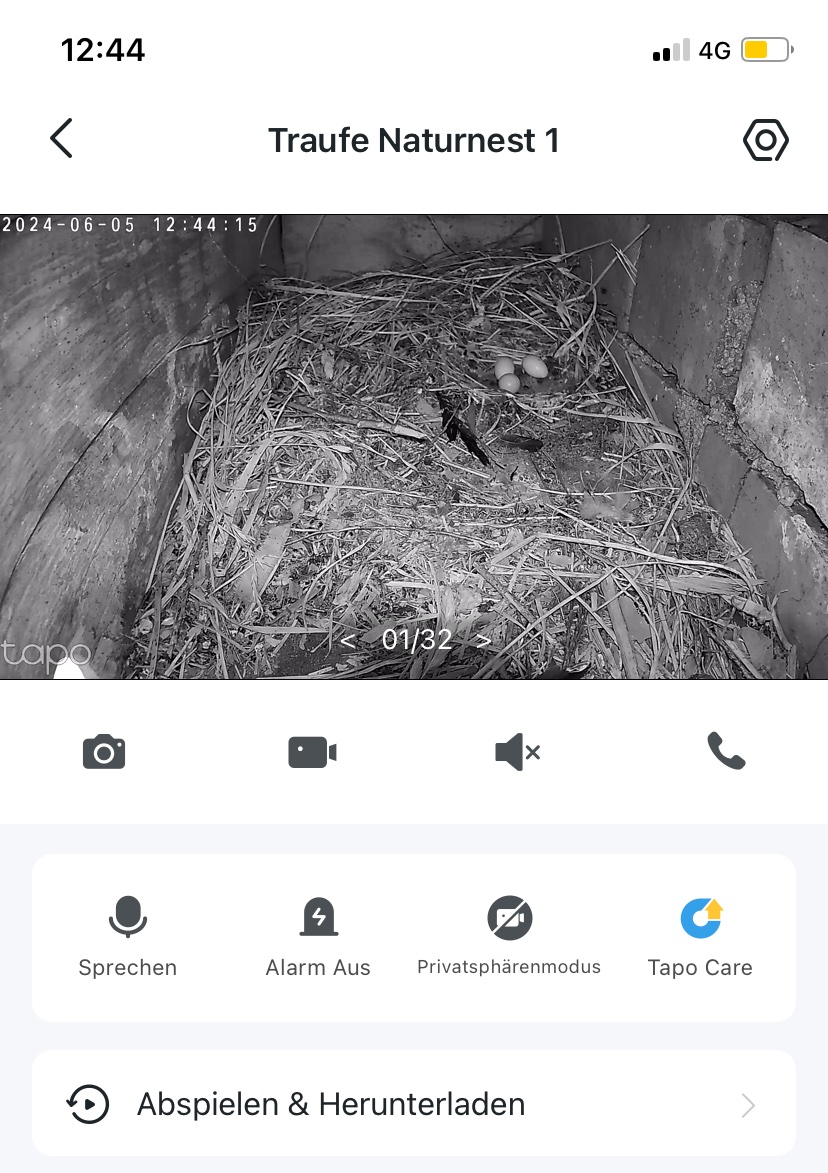828x1173 pixels.
Task: Open camera settings hexagon icon
Action: [x=766, y=140]
